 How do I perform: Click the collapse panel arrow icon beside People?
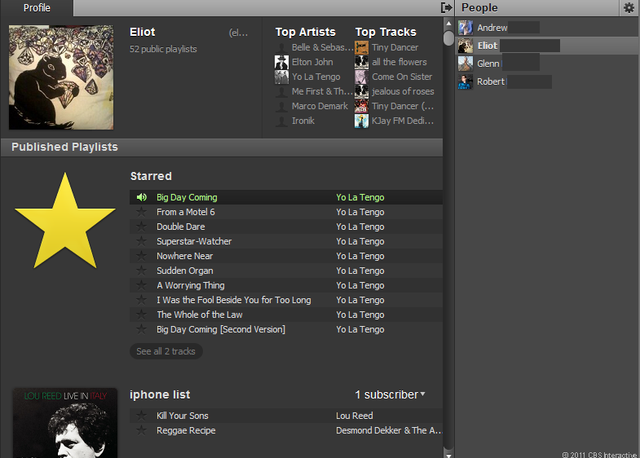[447, 7]
